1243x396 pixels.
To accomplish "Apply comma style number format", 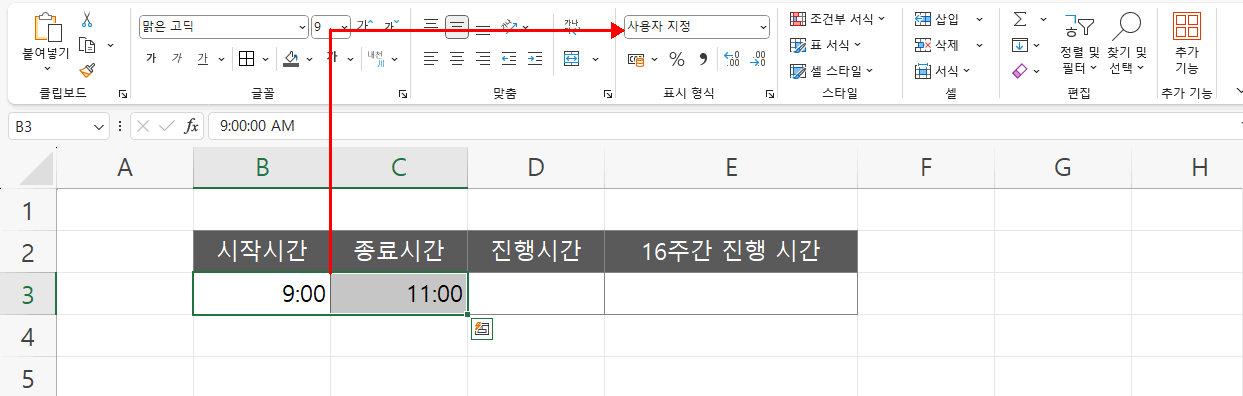I will [x=703, y=59].
